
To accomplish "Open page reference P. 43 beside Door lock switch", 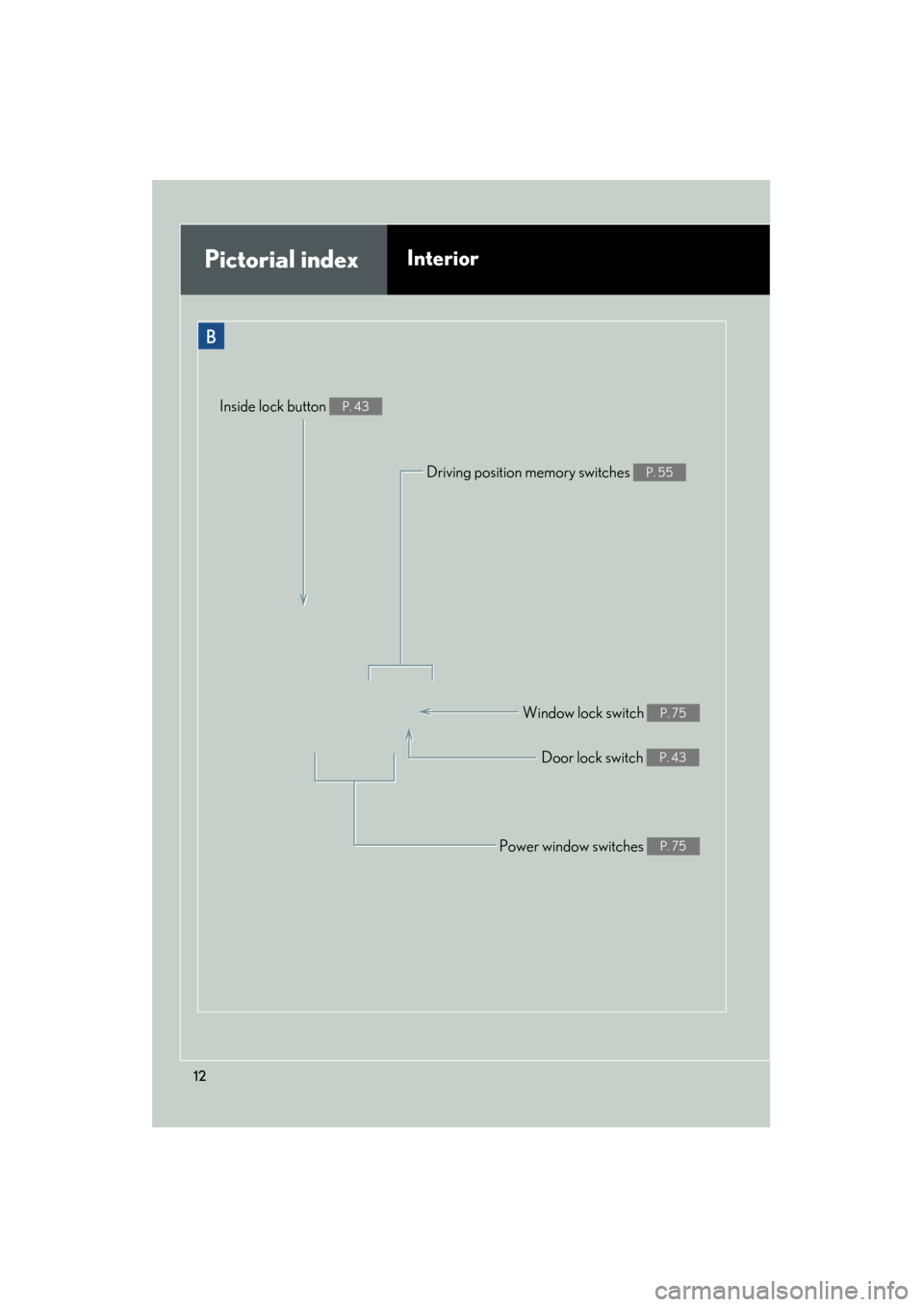I will [x=673, y=756].
